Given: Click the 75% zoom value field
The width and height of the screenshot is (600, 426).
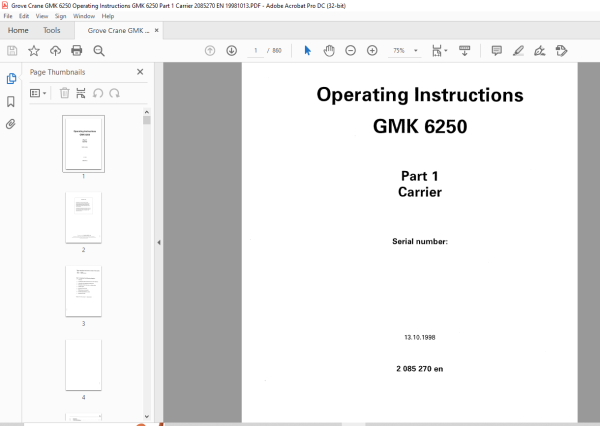Looking at the screenshot, I should coord(399,51).
